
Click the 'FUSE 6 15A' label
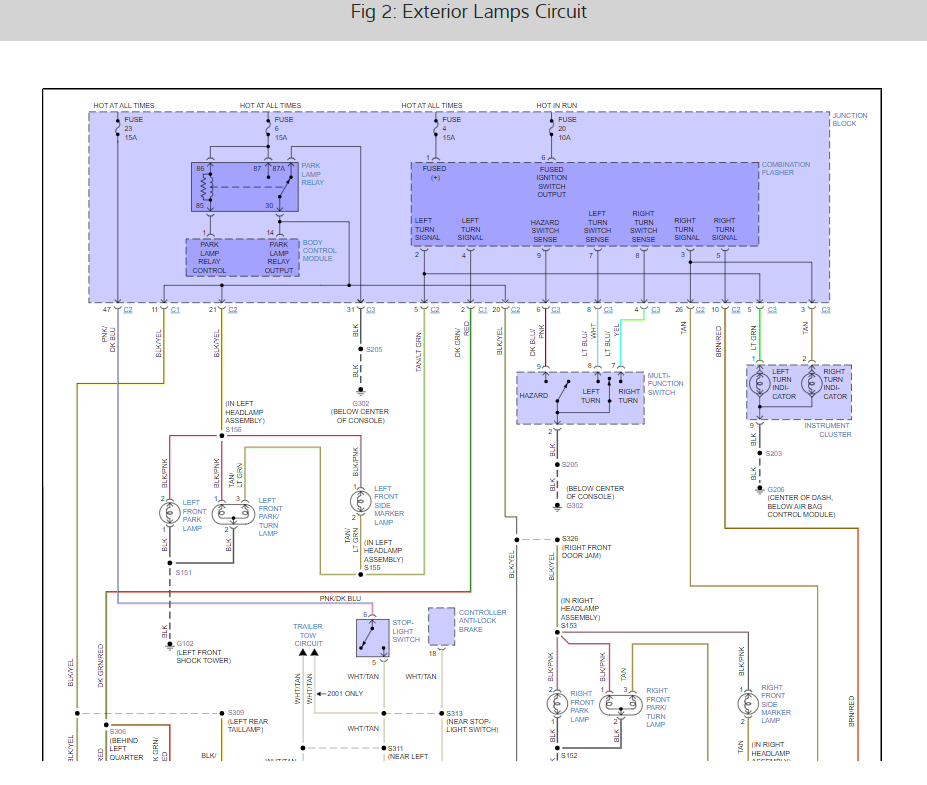tap(284, 128)
